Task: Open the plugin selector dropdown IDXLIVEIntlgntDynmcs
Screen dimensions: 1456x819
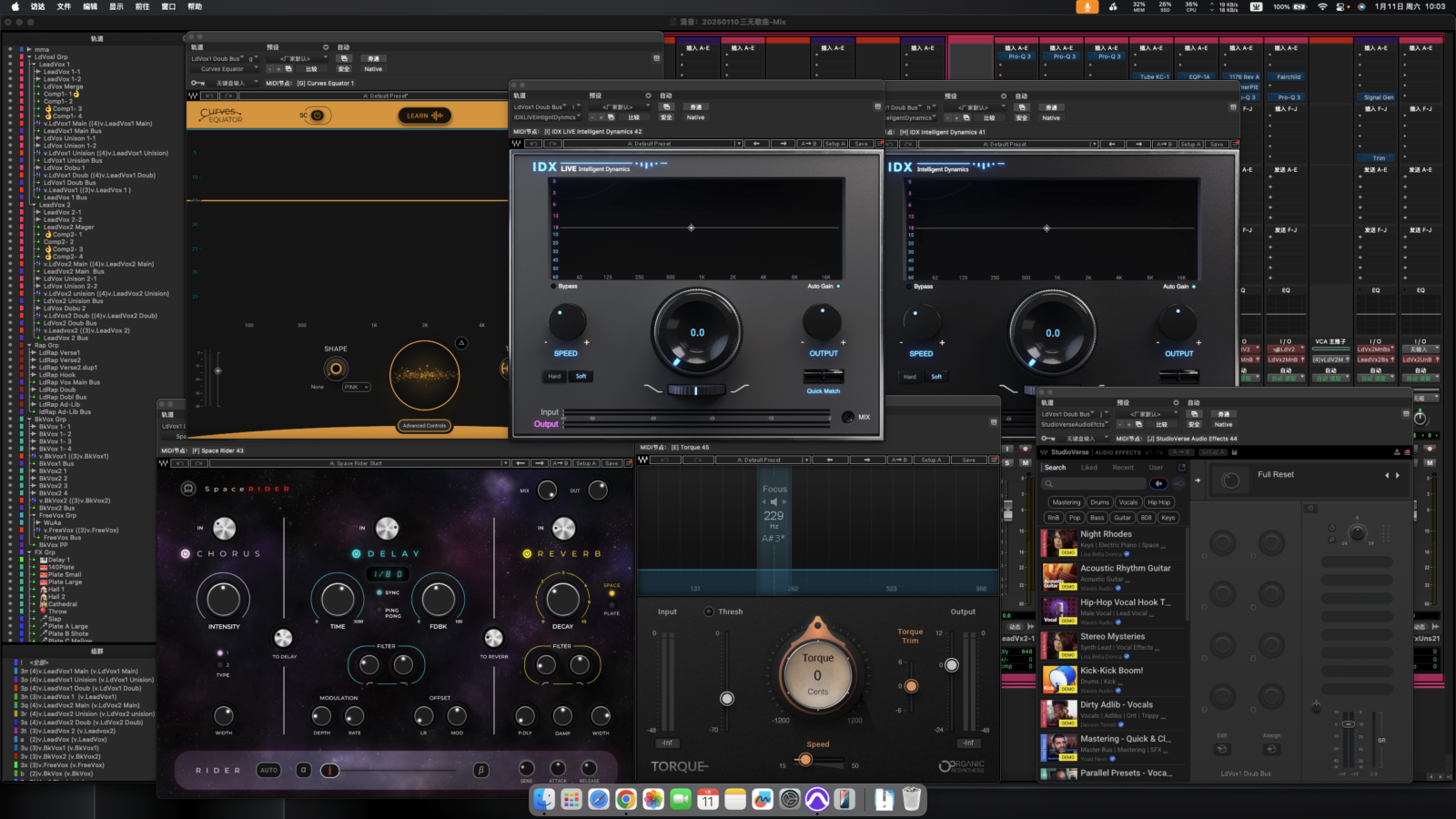Action: click(x=546, y=117)
